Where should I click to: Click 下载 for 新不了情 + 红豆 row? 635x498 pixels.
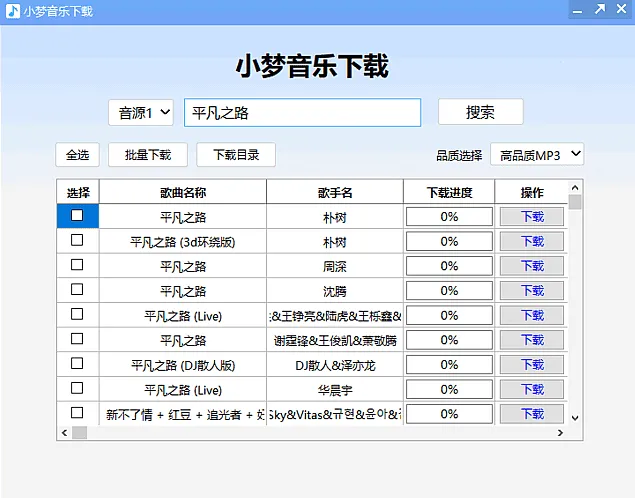[532, 414]
